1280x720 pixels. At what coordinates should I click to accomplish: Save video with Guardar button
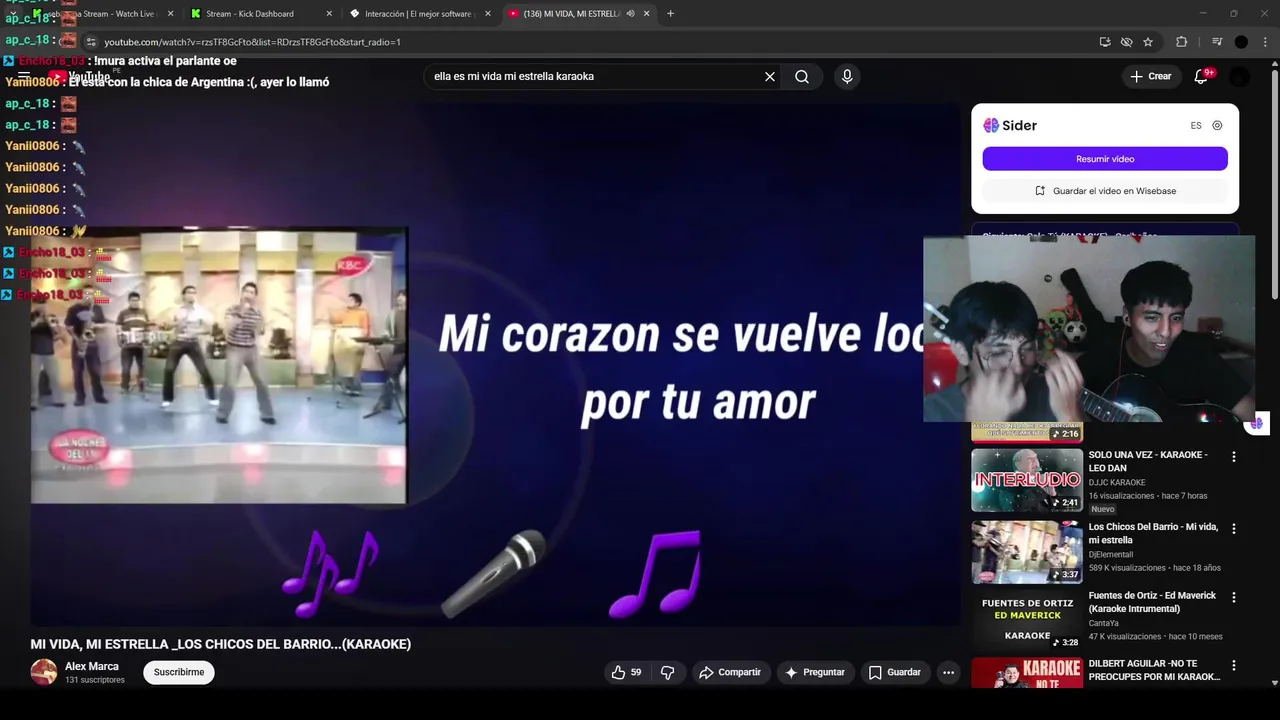pyautogui.click(x=895, y=672)
